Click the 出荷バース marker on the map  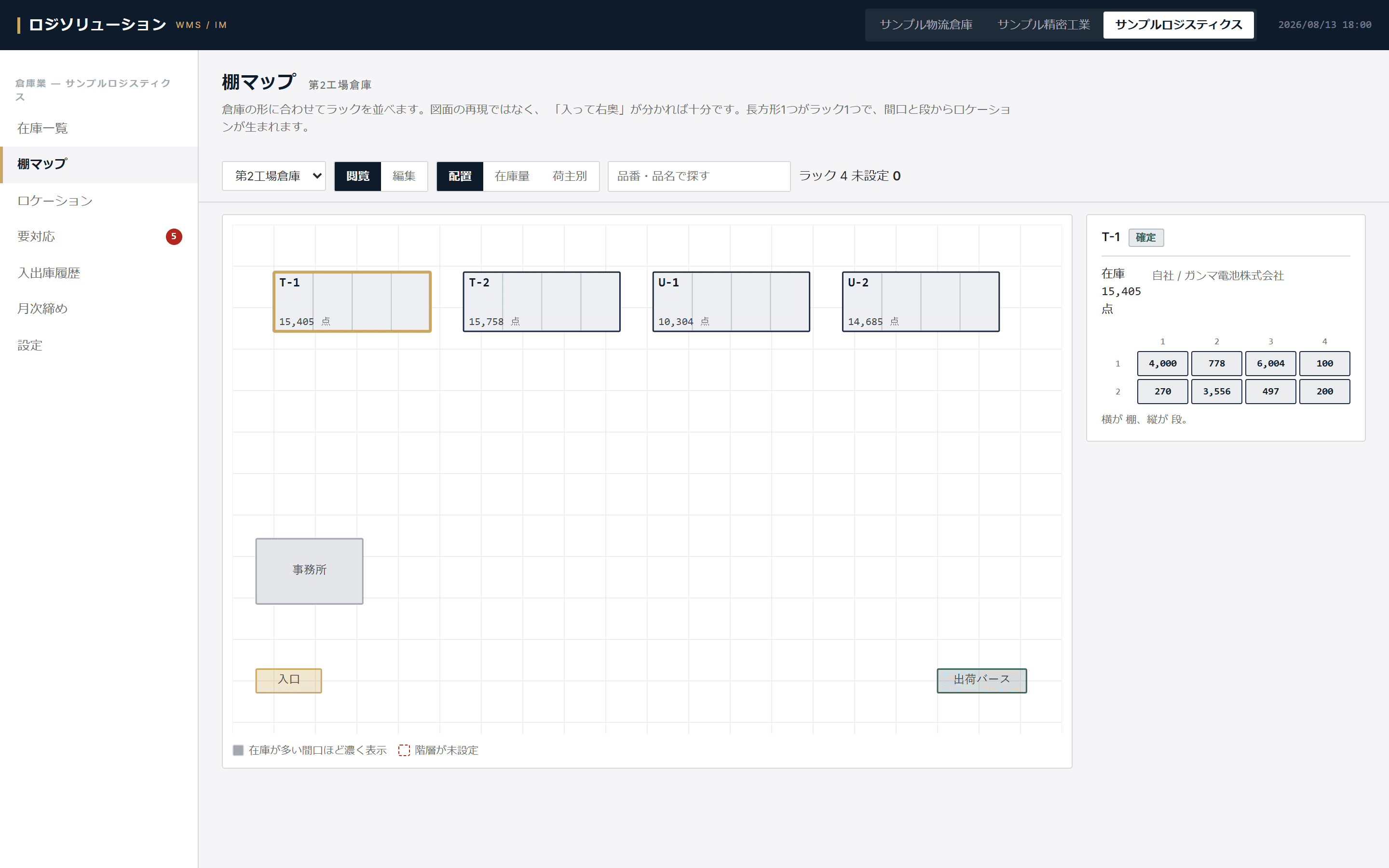[981, 680]
